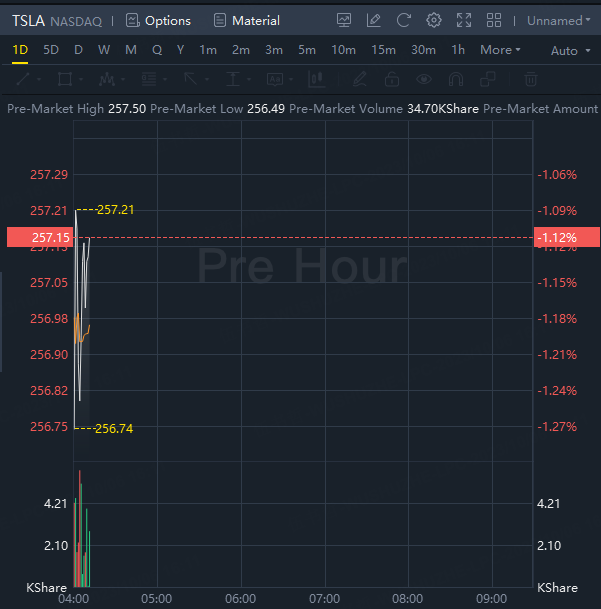The image size is (601, 609).
Task: Open the Auto scale dropdown
Action: [569, 51]
